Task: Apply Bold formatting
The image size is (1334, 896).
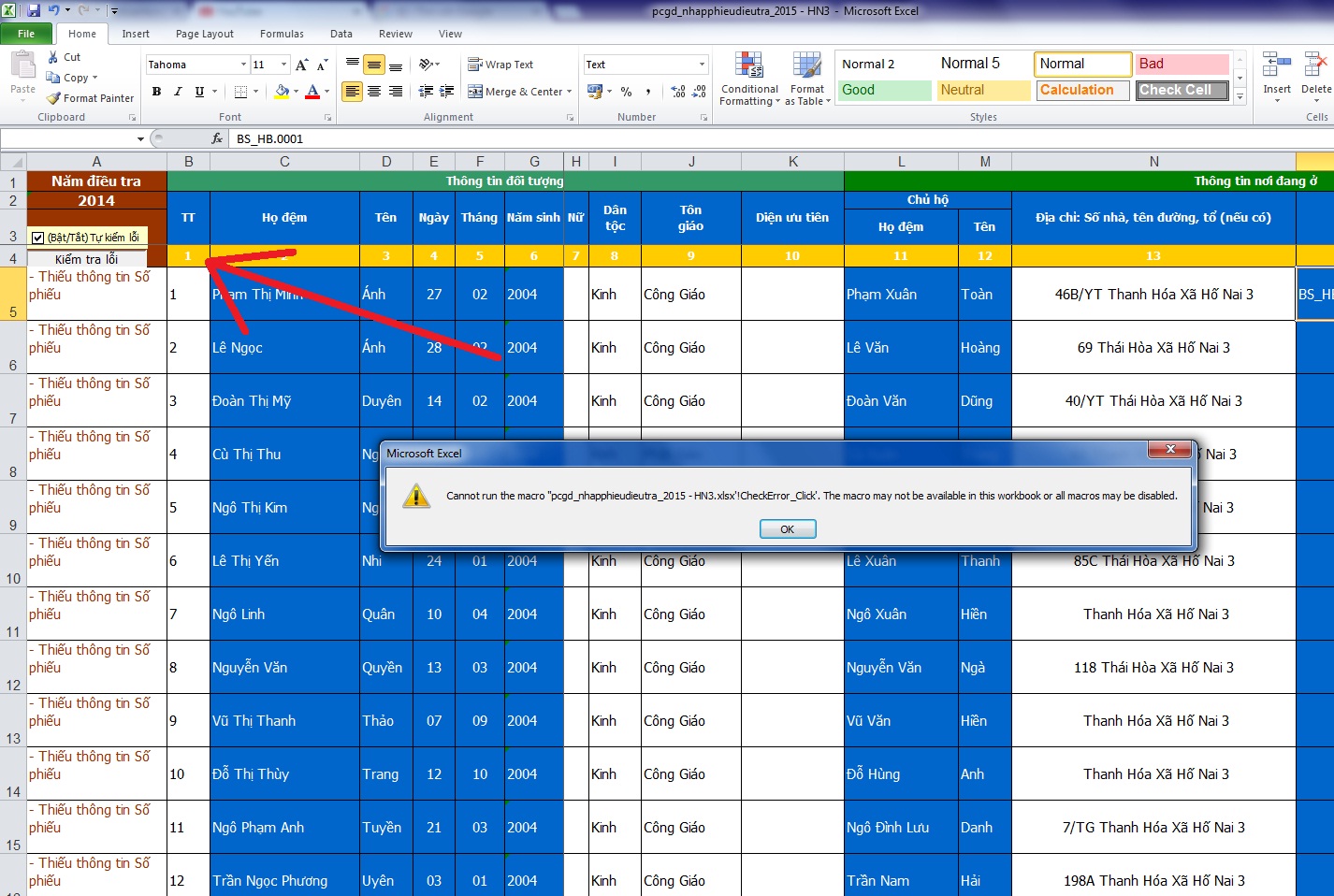Action: 156,92
